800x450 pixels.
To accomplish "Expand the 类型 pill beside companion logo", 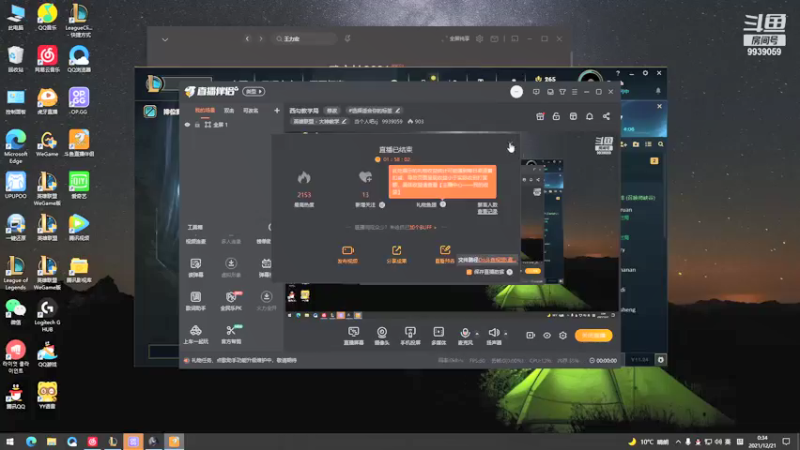I will pos(254,91).
